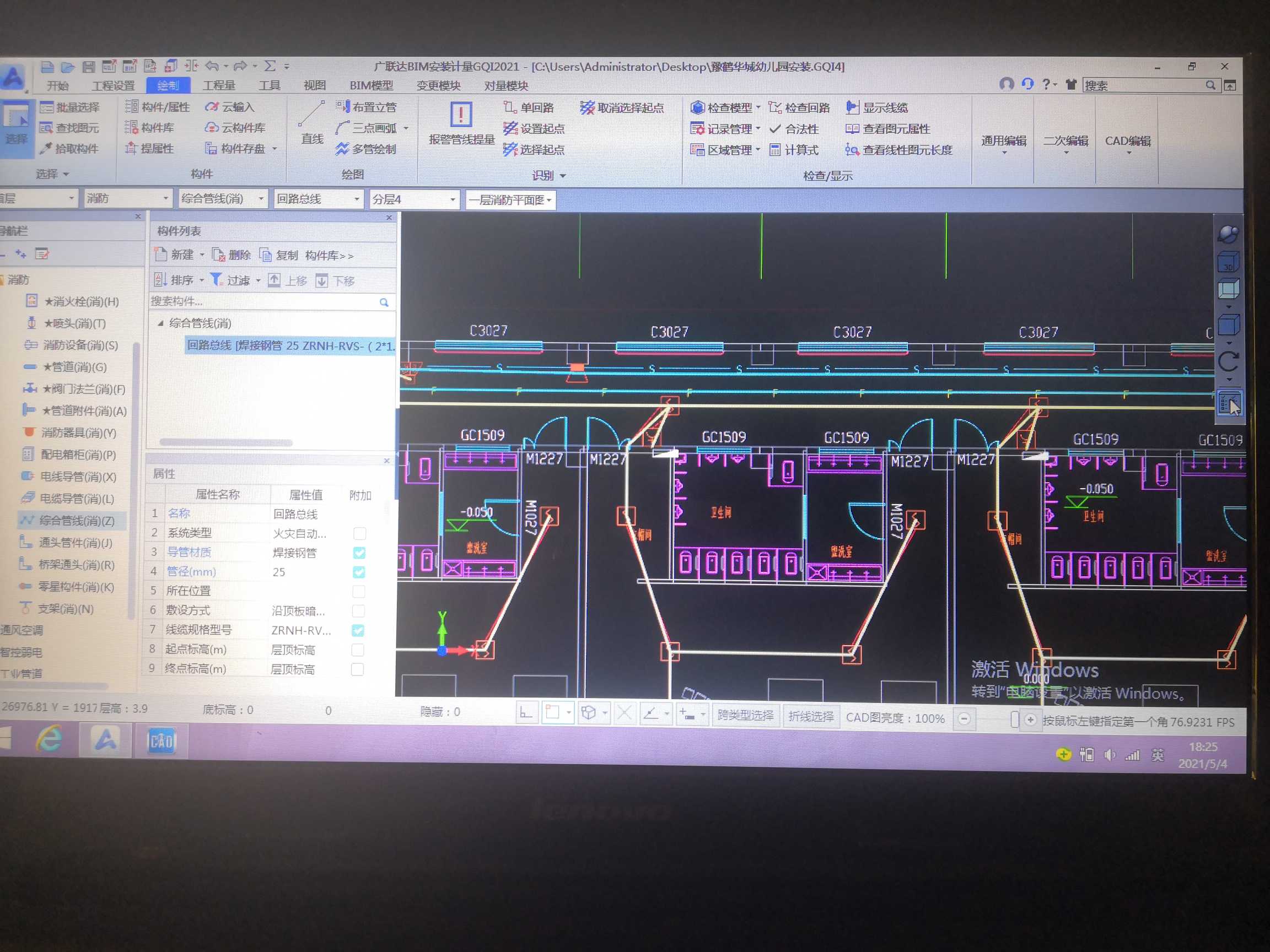This screenshot has height=952, width=1270.
Task: Toggle the 系统类型 附加 checkbox
Action: pyautogui.click(x=359, y=534)
